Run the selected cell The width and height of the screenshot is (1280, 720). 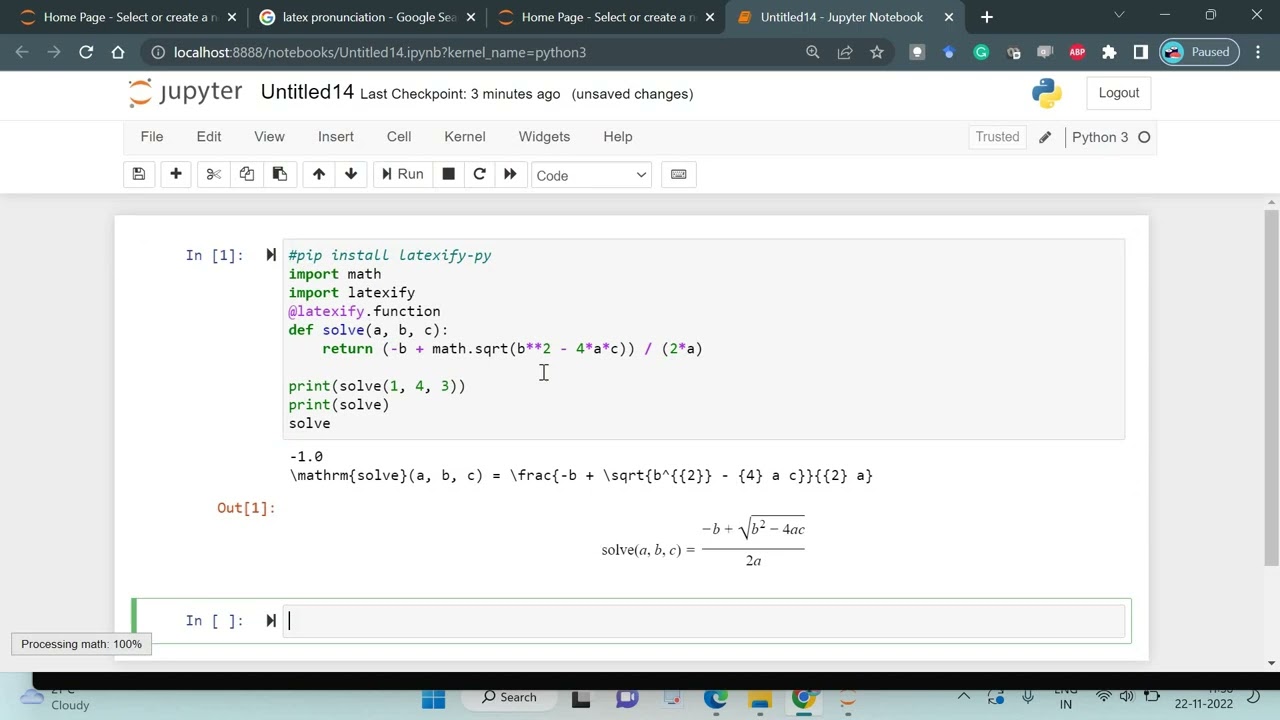point(402,174)
